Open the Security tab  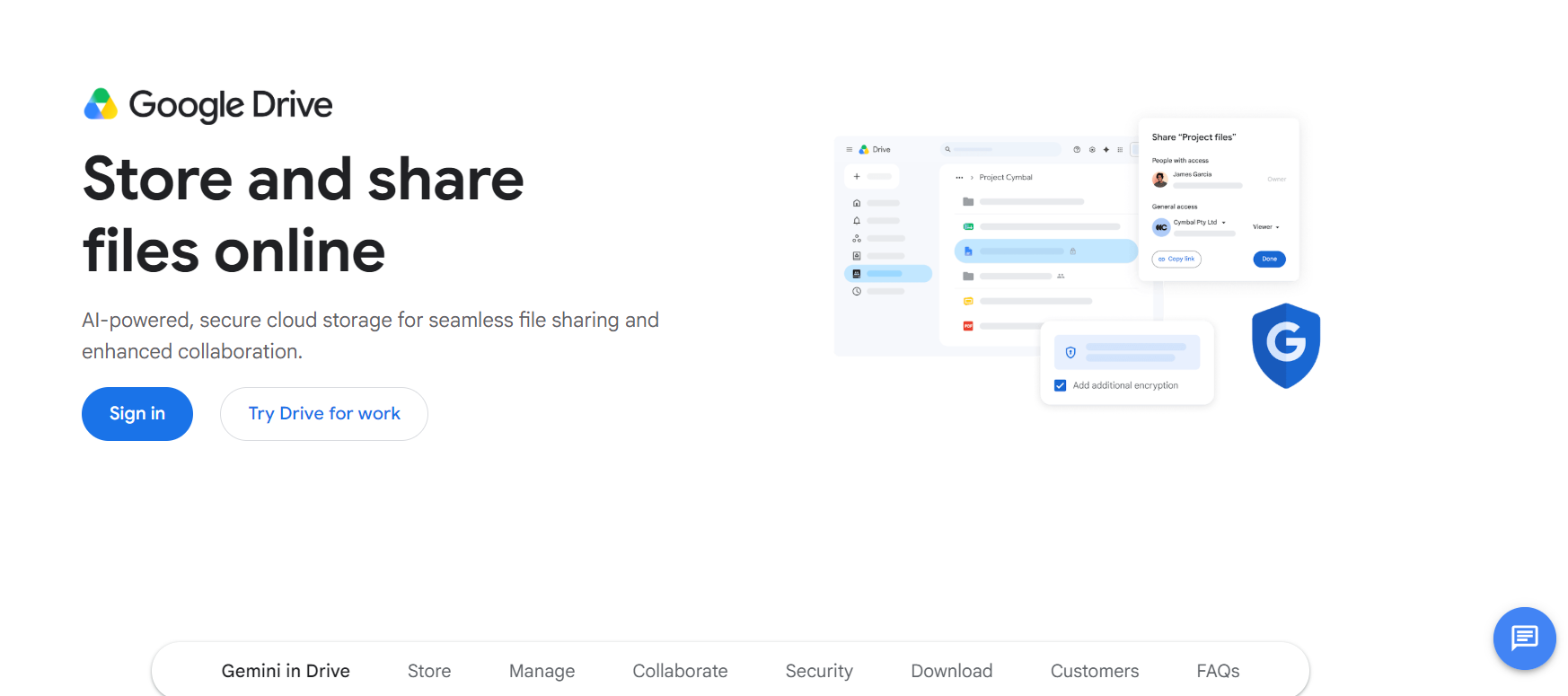[819, 671]
